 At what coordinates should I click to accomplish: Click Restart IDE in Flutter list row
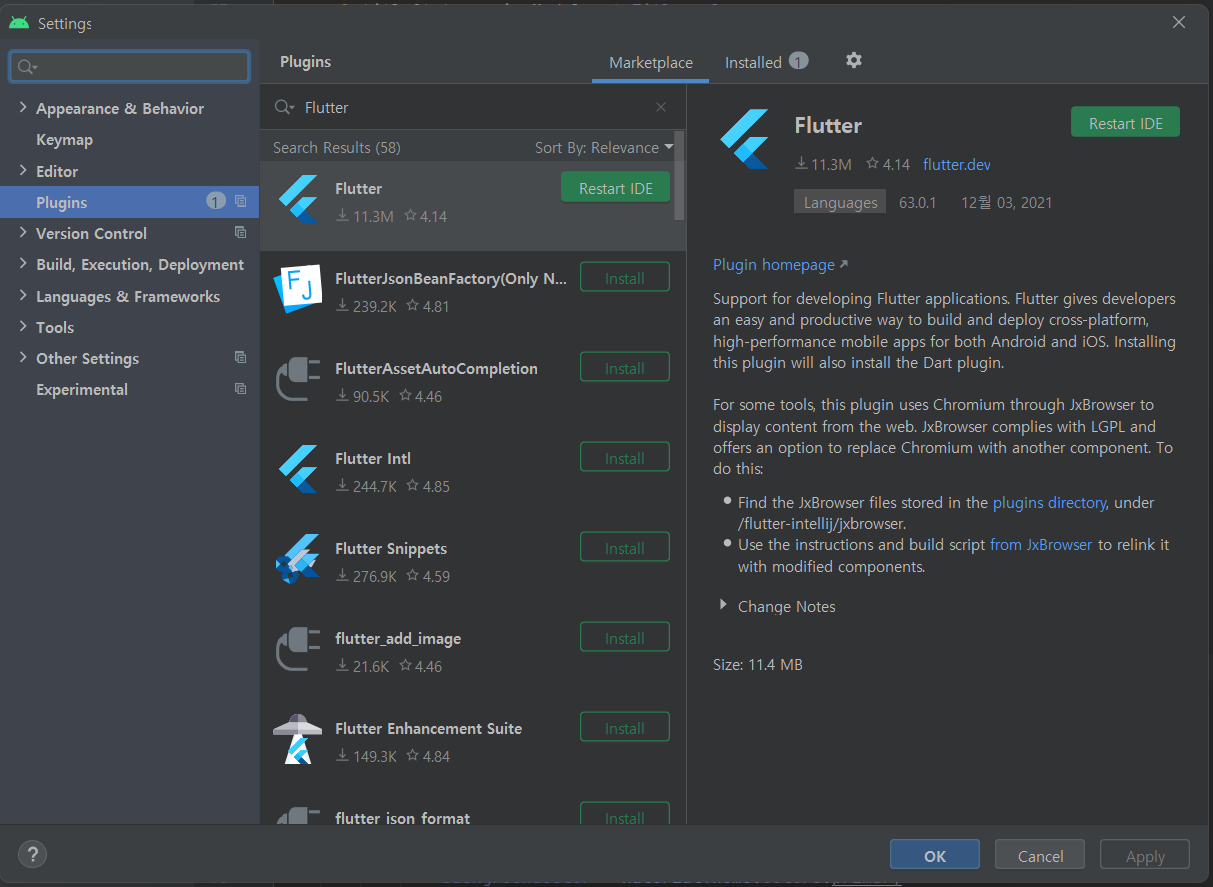pyautogui.click(x=615, y=188)
